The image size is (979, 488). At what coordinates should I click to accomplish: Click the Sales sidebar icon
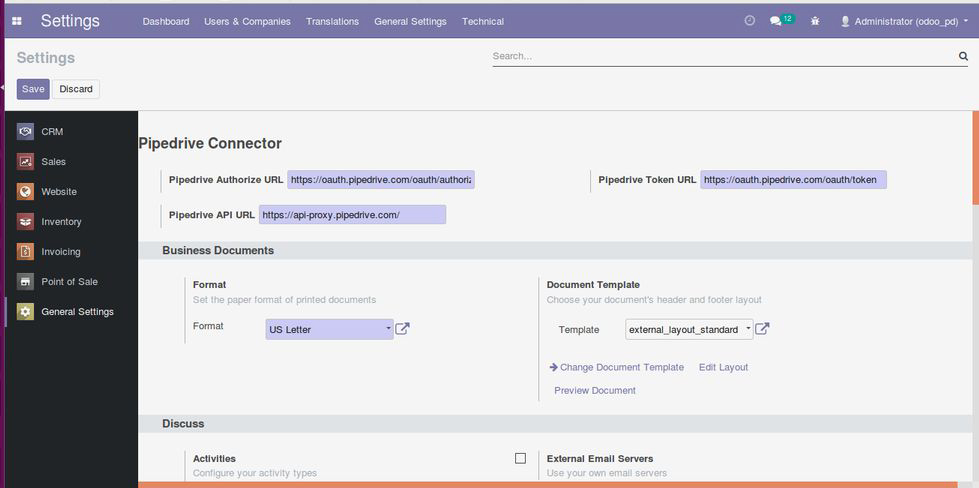[25, 162]
